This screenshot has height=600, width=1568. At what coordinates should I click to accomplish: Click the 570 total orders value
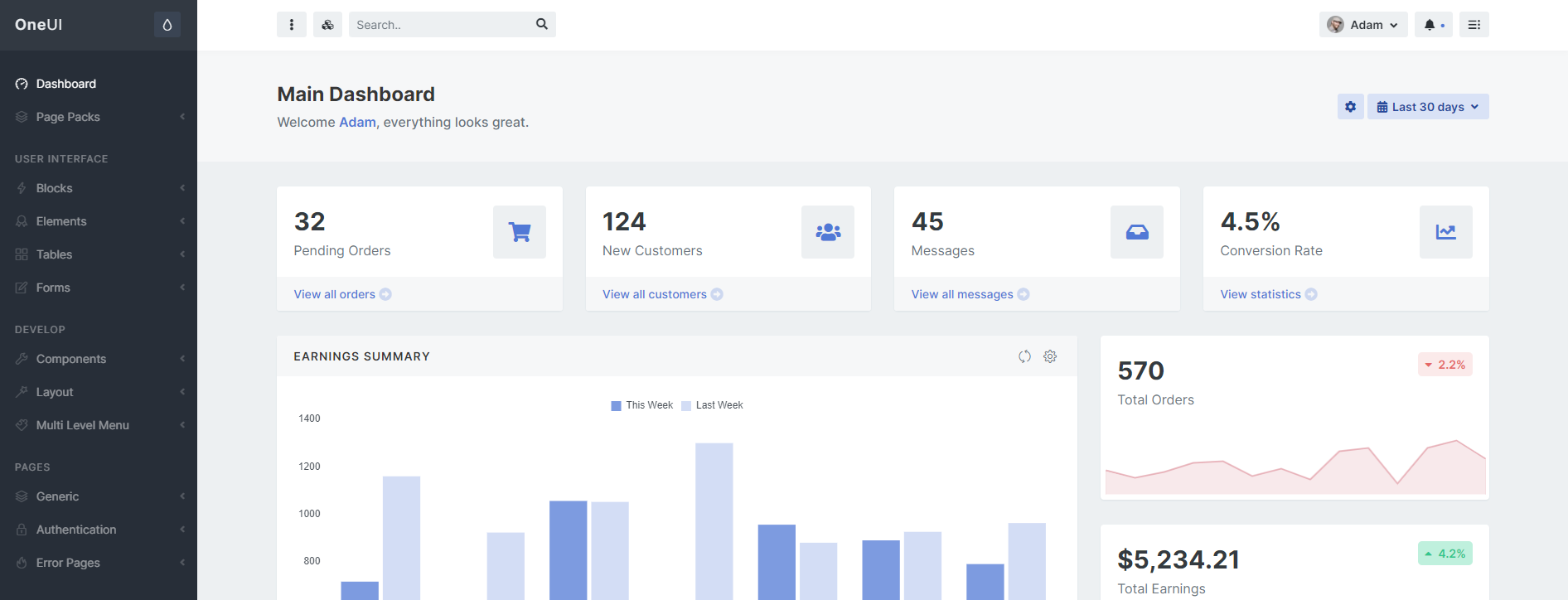coord(1141,370)
